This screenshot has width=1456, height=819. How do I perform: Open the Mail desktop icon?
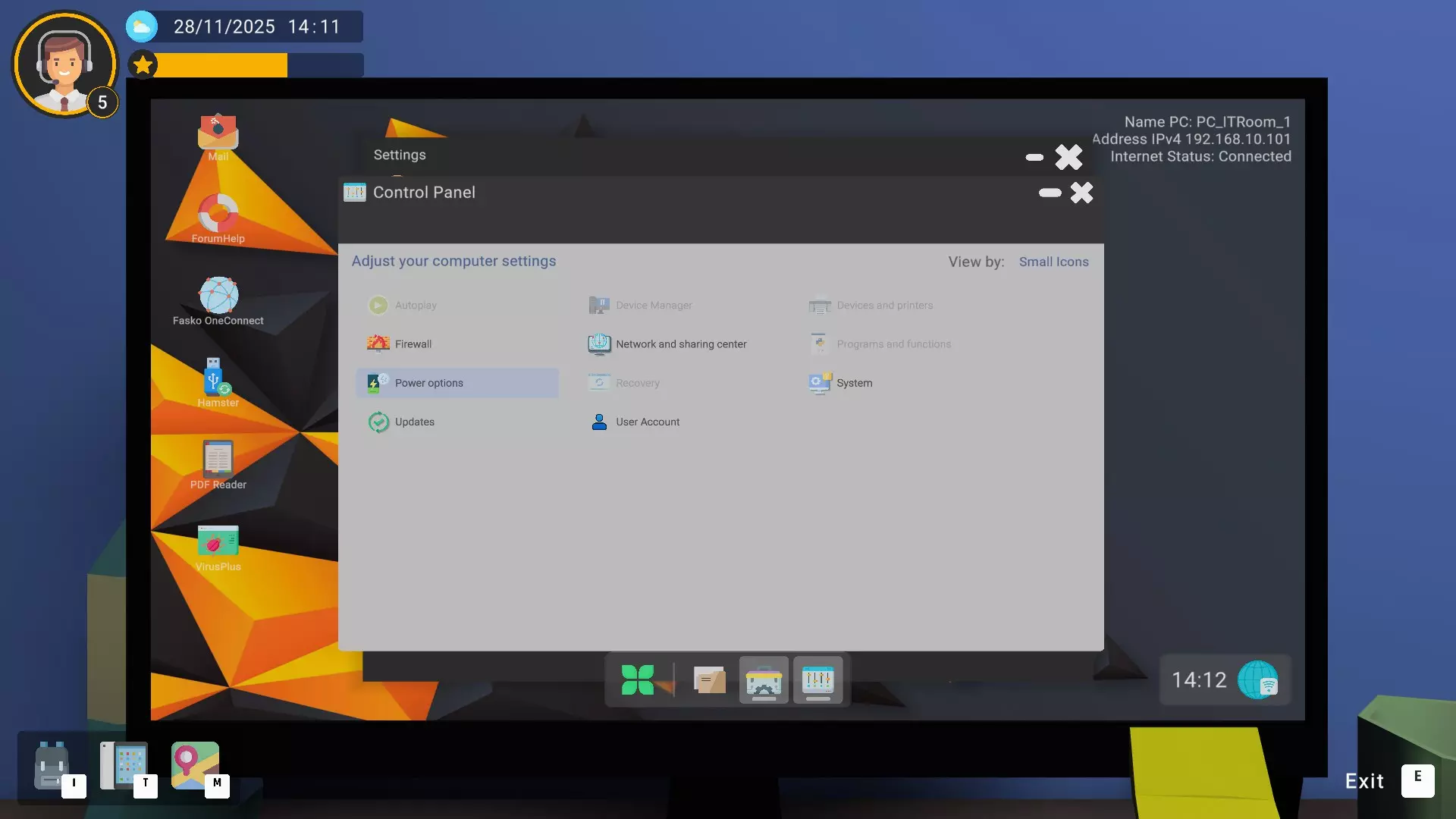click(x=218, y=134)
